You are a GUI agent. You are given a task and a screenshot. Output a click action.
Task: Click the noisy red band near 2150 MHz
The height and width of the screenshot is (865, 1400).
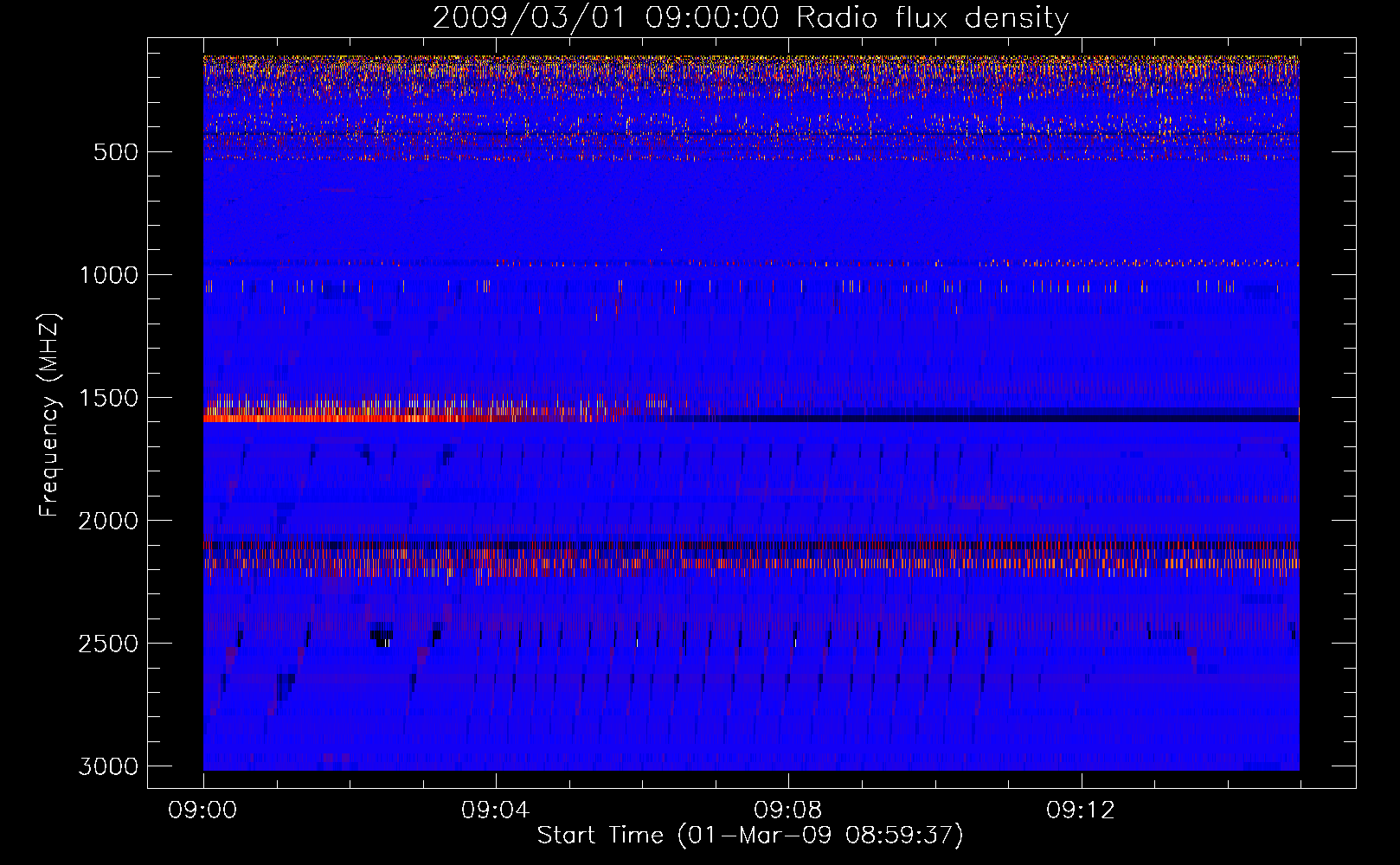pos(751,562)
